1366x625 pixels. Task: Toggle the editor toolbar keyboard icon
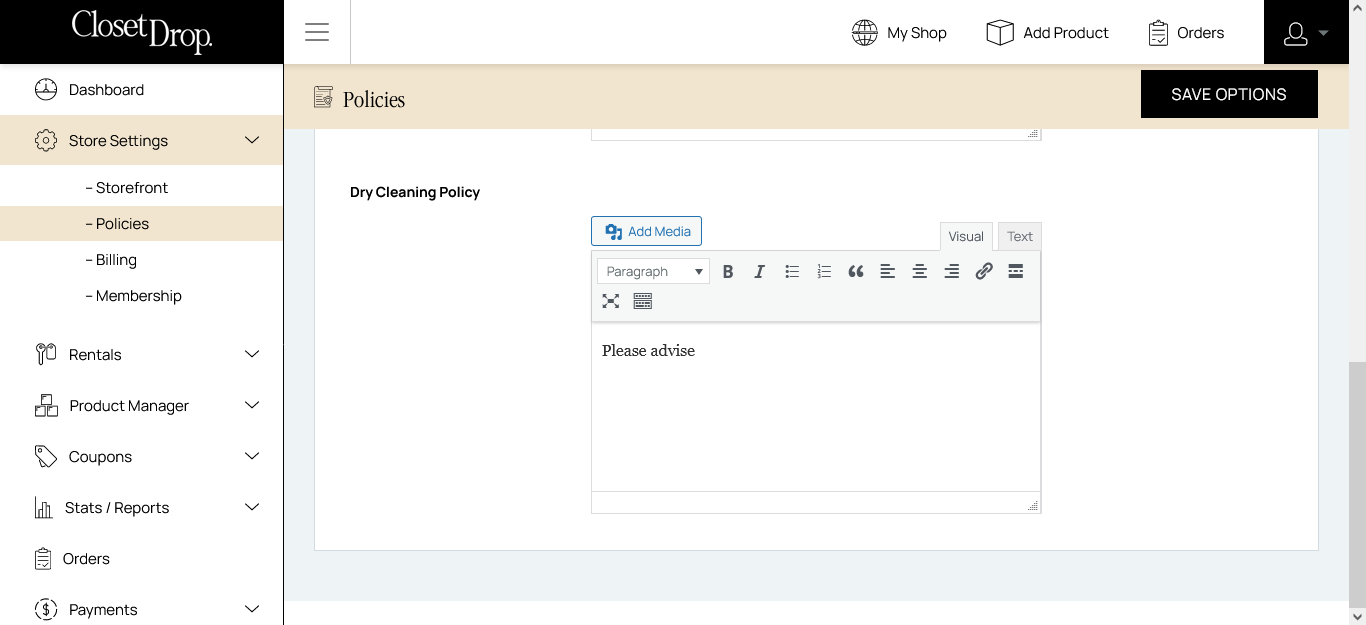643,301
